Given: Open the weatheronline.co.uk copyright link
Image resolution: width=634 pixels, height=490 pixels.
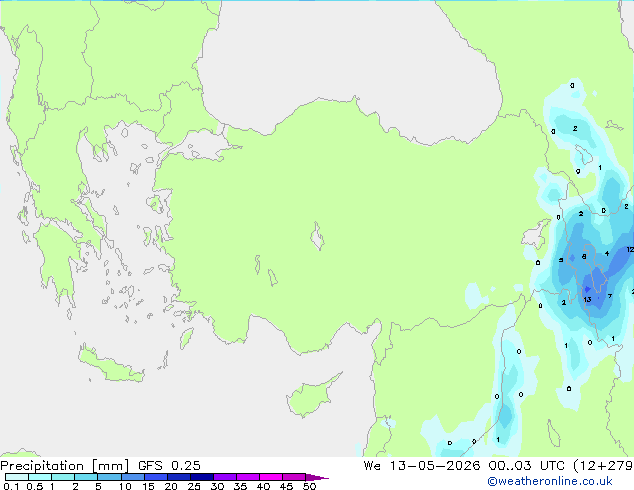Looking at the screenshot, I should point(550,481).
